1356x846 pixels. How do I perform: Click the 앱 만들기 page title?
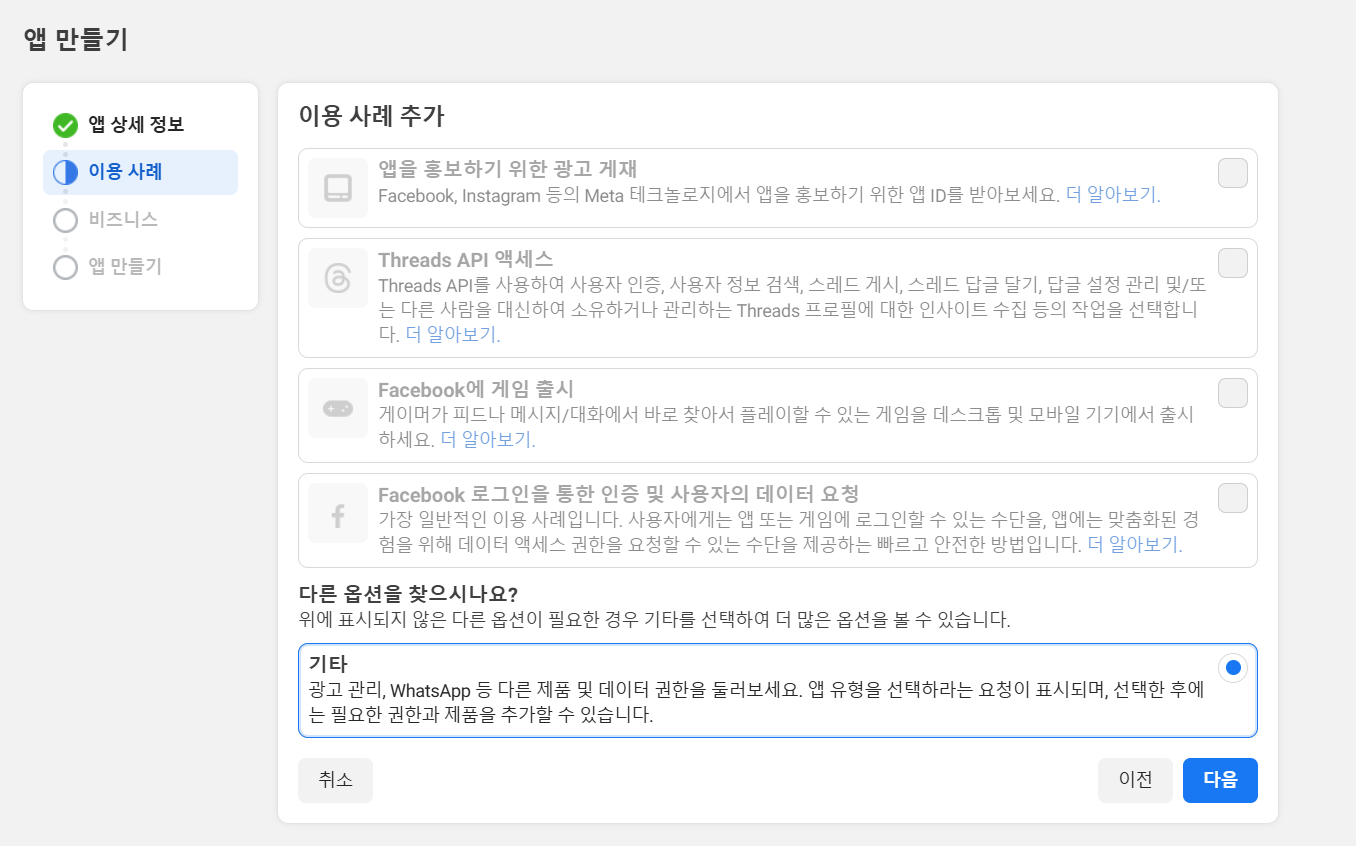[x=75, y=39]
